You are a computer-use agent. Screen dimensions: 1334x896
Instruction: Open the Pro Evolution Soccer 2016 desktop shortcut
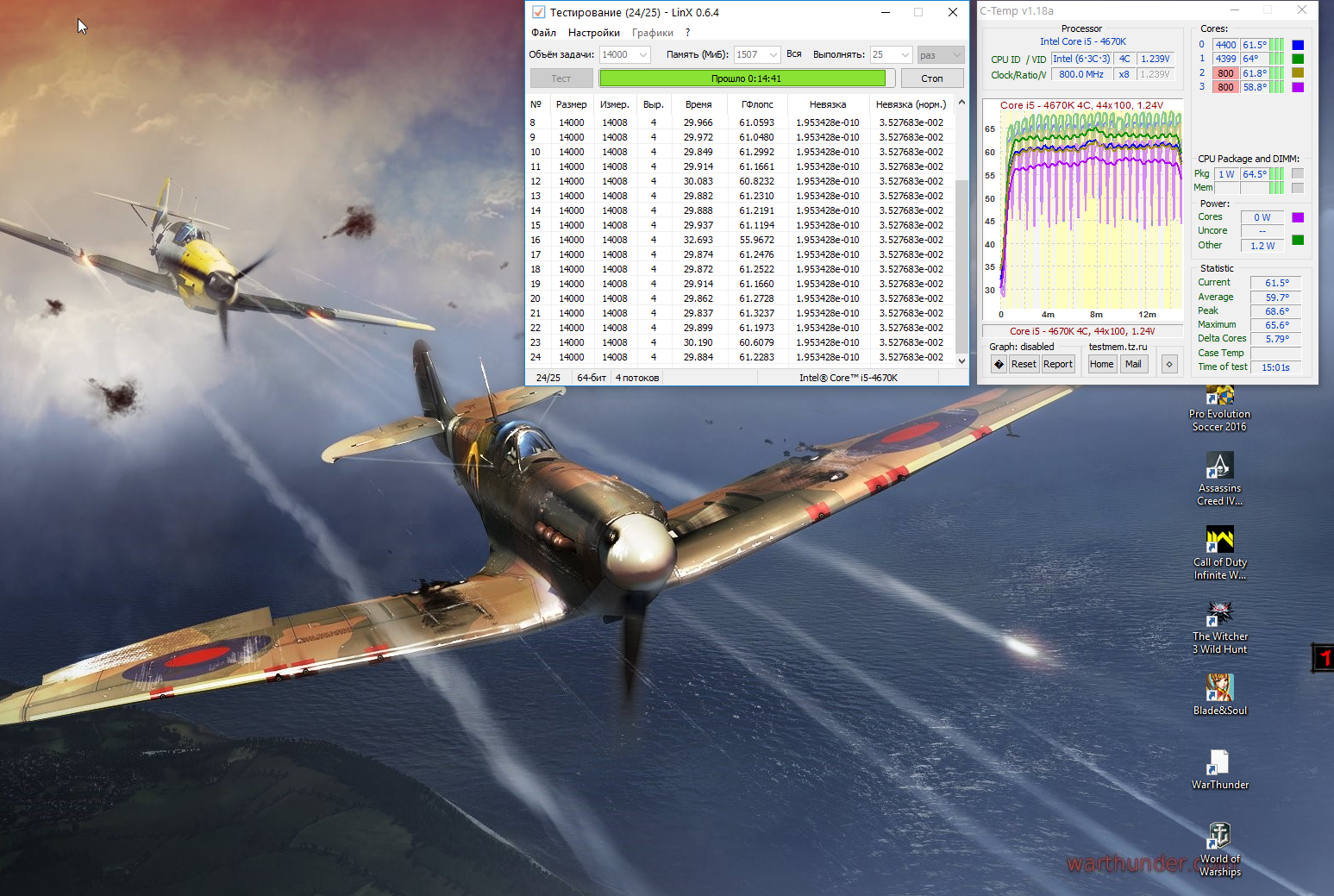coord(1219,409)
